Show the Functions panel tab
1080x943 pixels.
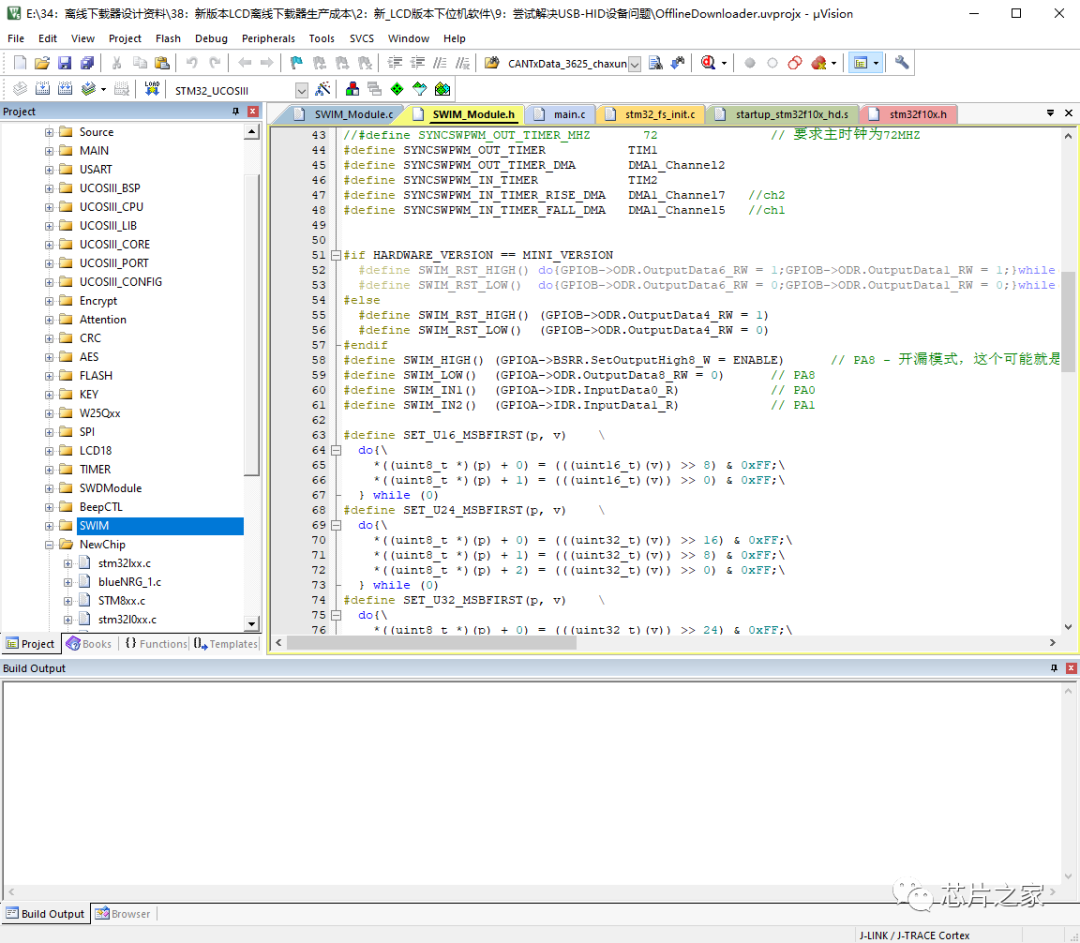click(x=156, y=643)
